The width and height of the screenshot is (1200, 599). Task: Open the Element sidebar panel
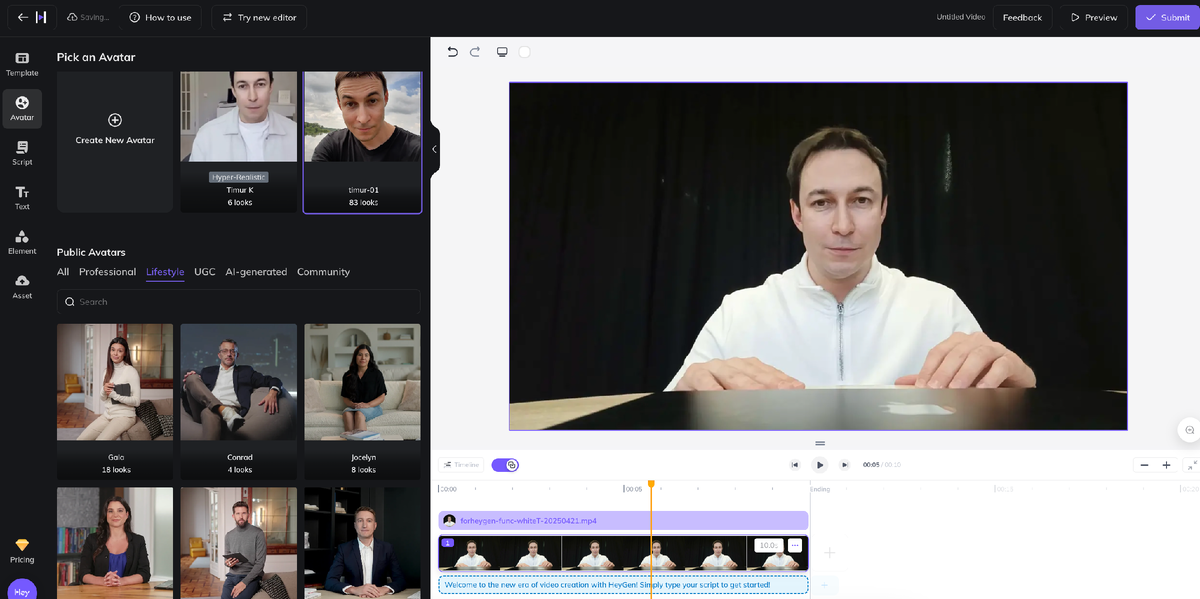22,242
